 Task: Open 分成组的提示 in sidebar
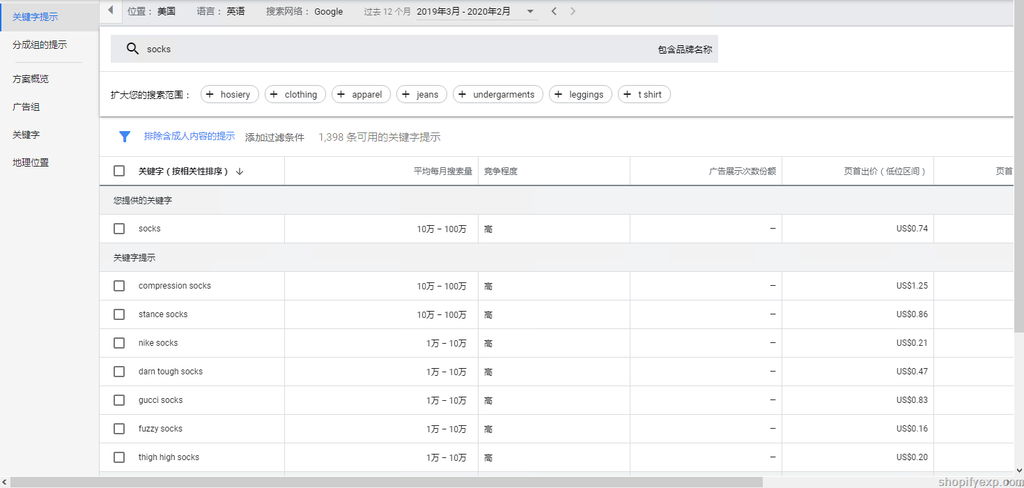pyautogui.click(x=40, y=45)
